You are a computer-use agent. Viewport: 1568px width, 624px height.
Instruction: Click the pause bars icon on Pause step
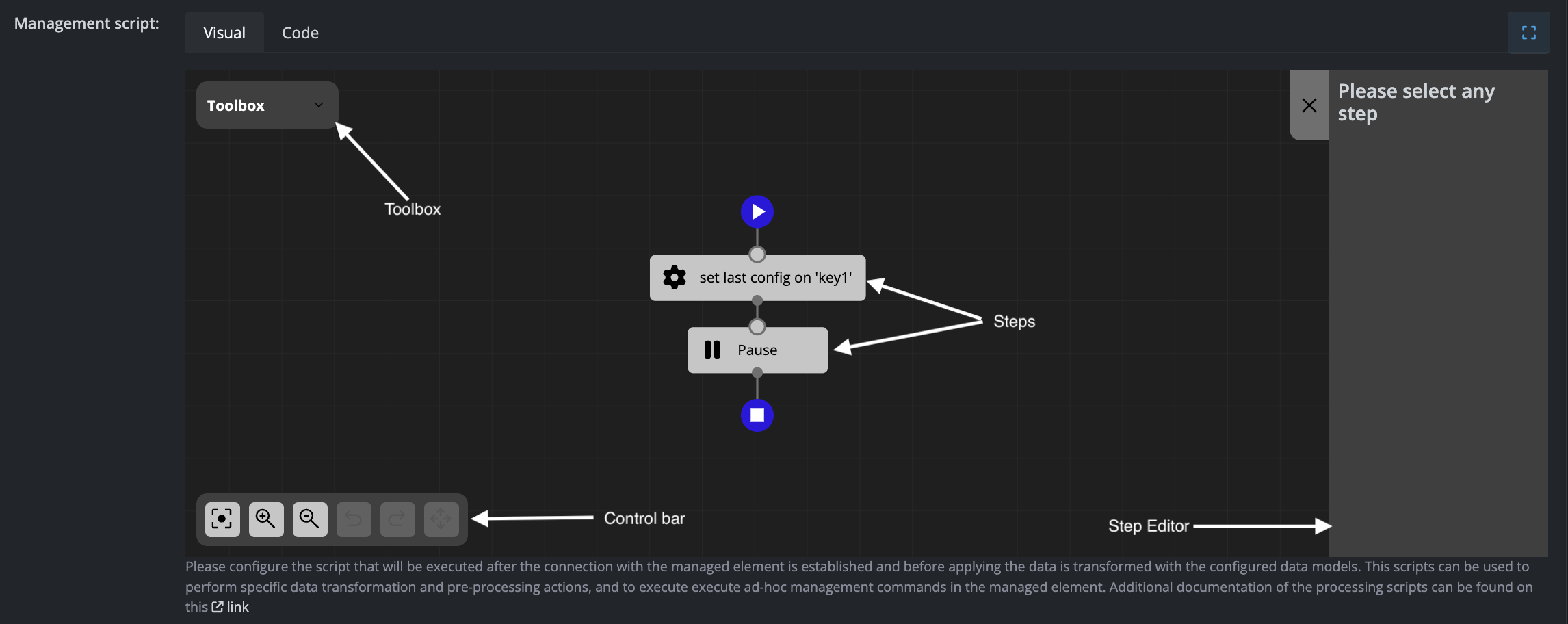[x=712, y=350]
